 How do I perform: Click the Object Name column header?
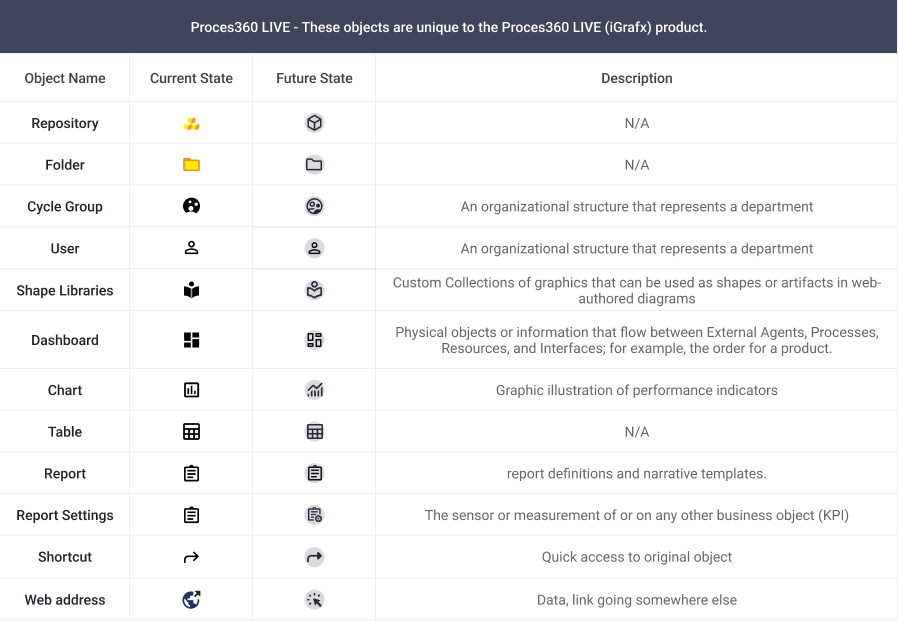click(65, 78)
